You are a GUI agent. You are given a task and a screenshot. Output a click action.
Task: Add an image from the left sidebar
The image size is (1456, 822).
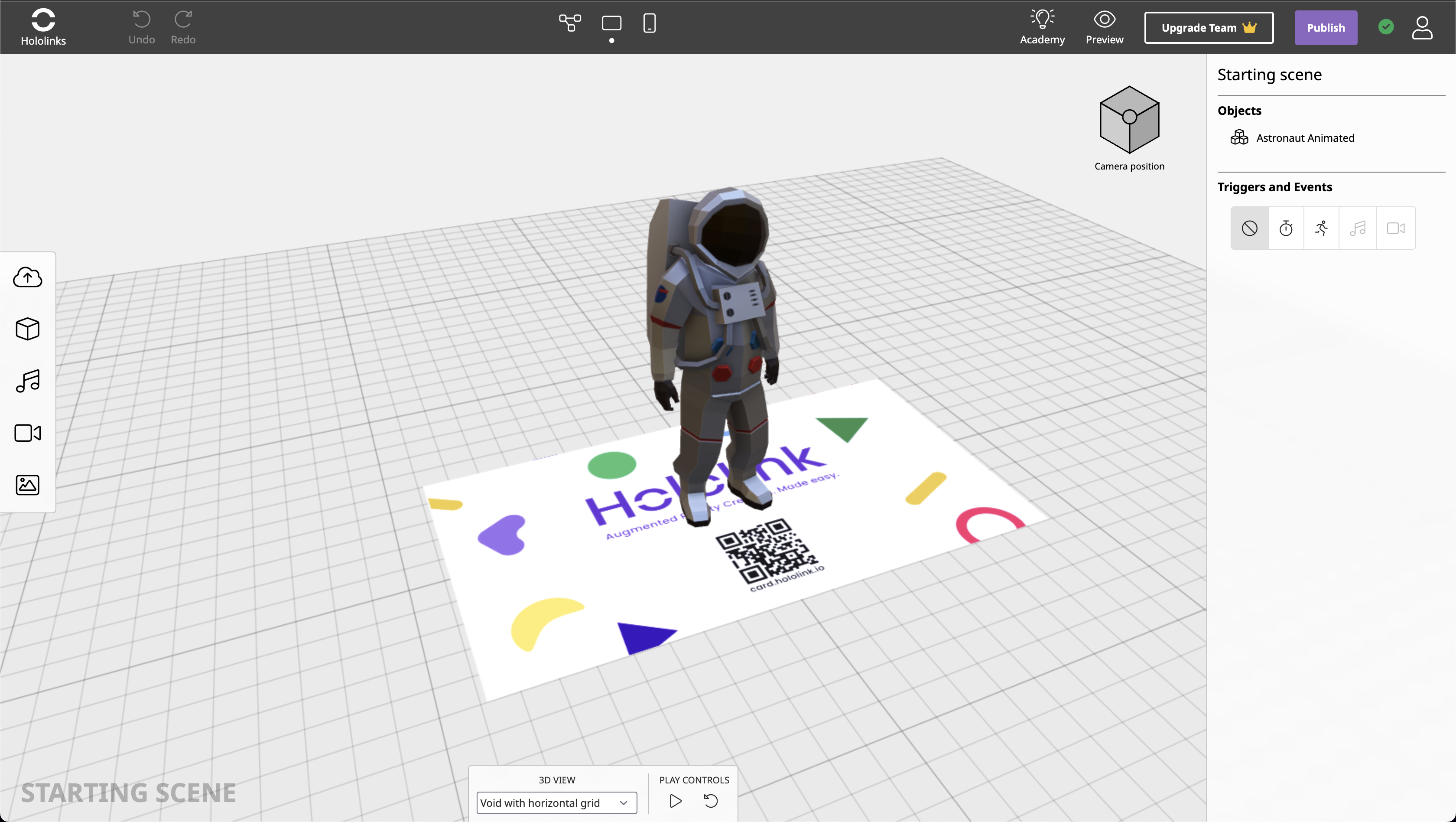pos(28,485)
